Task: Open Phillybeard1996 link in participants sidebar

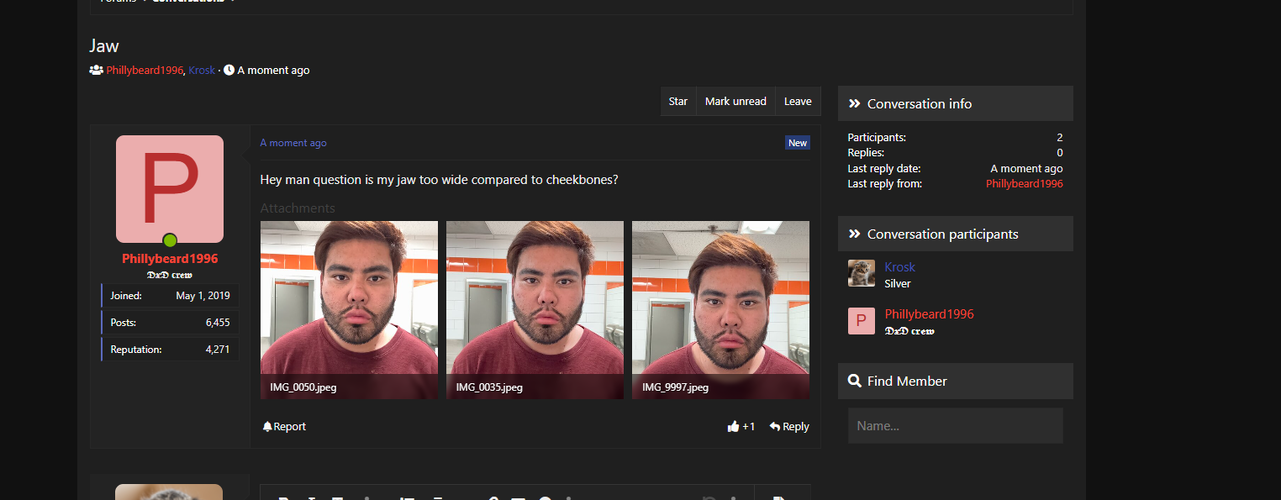Action: (929, 314)
